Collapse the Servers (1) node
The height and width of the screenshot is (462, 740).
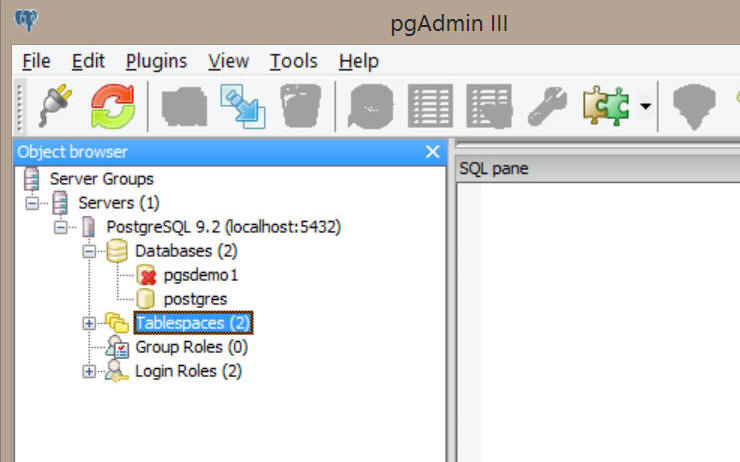pyautogui.click(x=32, y=203)
